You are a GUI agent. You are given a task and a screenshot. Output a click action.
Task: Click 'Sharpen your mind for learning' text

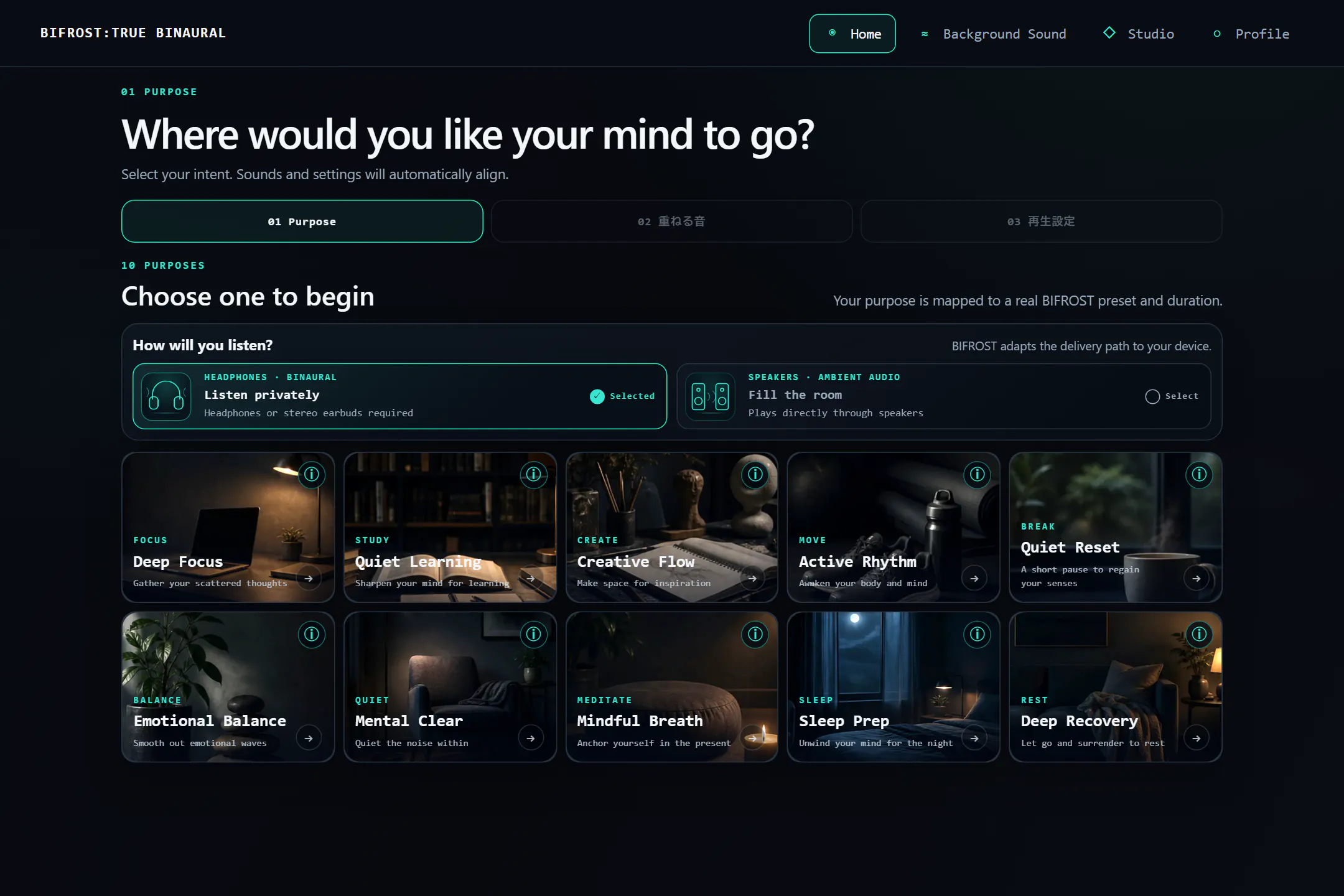click(x=432, y=584)
